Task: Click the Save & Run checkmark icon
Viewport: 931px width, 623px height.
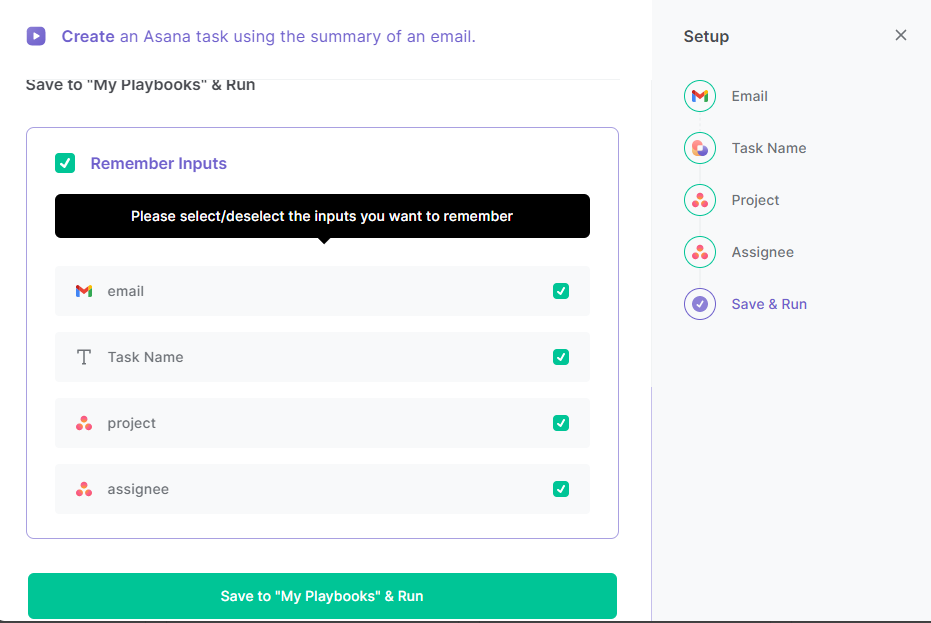Action: (x=699, y=304)
